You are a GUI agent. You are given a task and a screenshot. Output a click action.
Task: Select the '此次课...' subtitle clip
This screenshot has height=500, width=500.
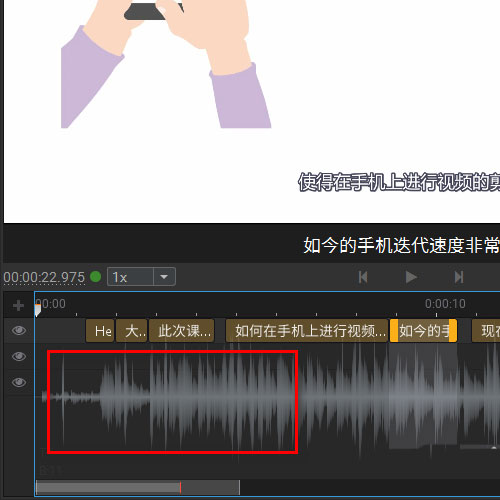182,331
